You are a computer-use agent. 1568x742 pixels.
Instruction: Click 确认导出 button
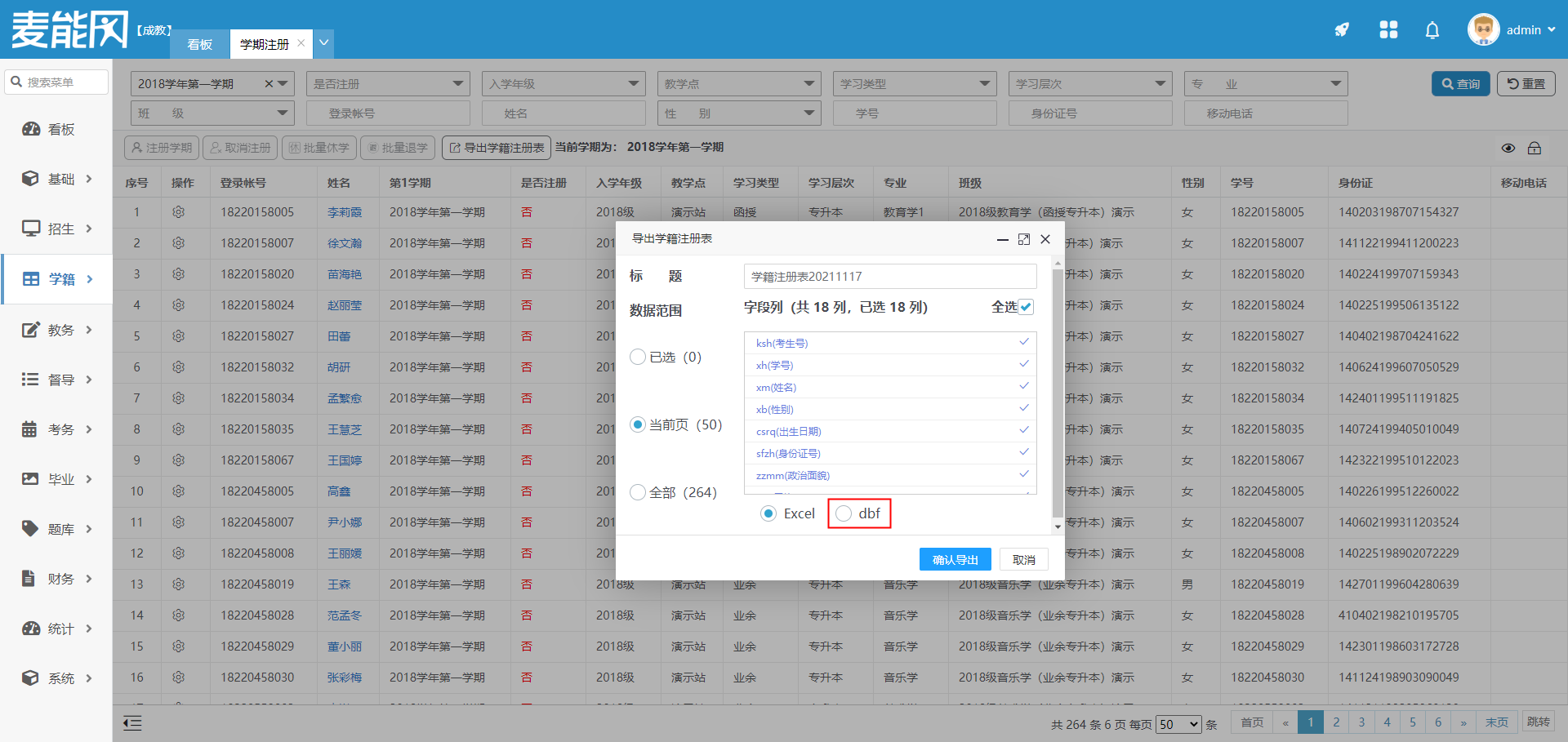point(955,559)
